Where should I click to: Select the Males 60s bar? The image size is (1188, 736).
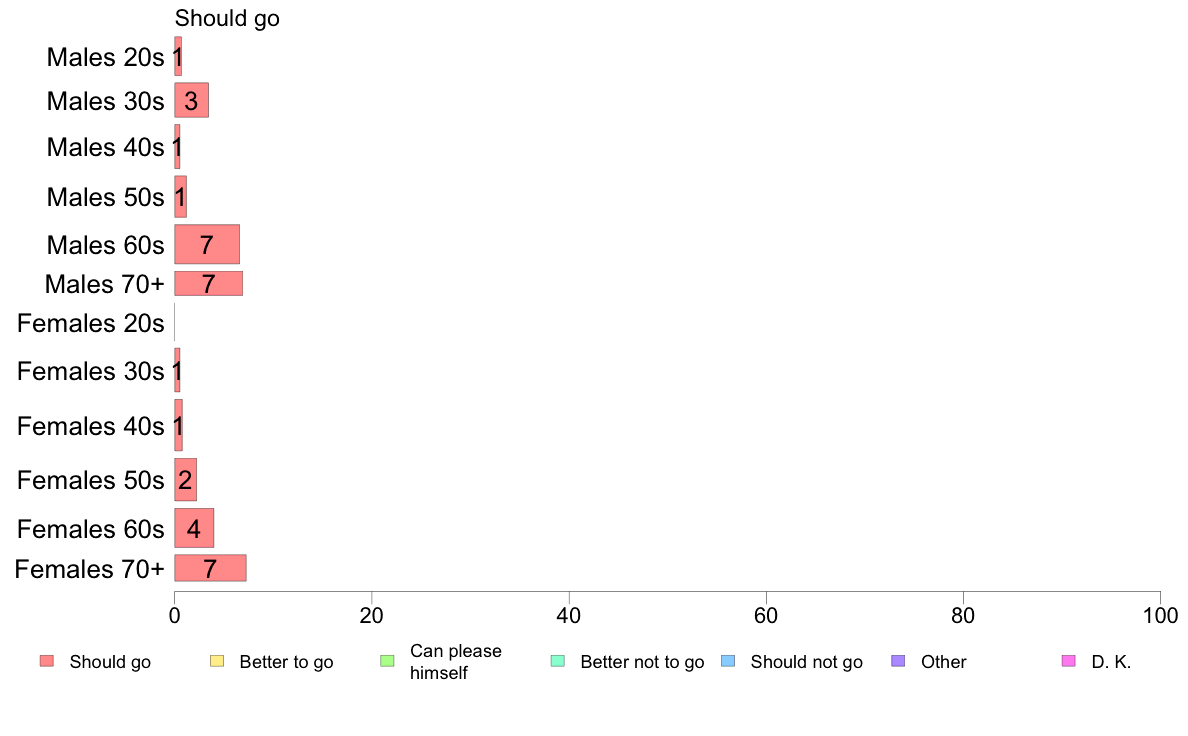coord(207,244)
